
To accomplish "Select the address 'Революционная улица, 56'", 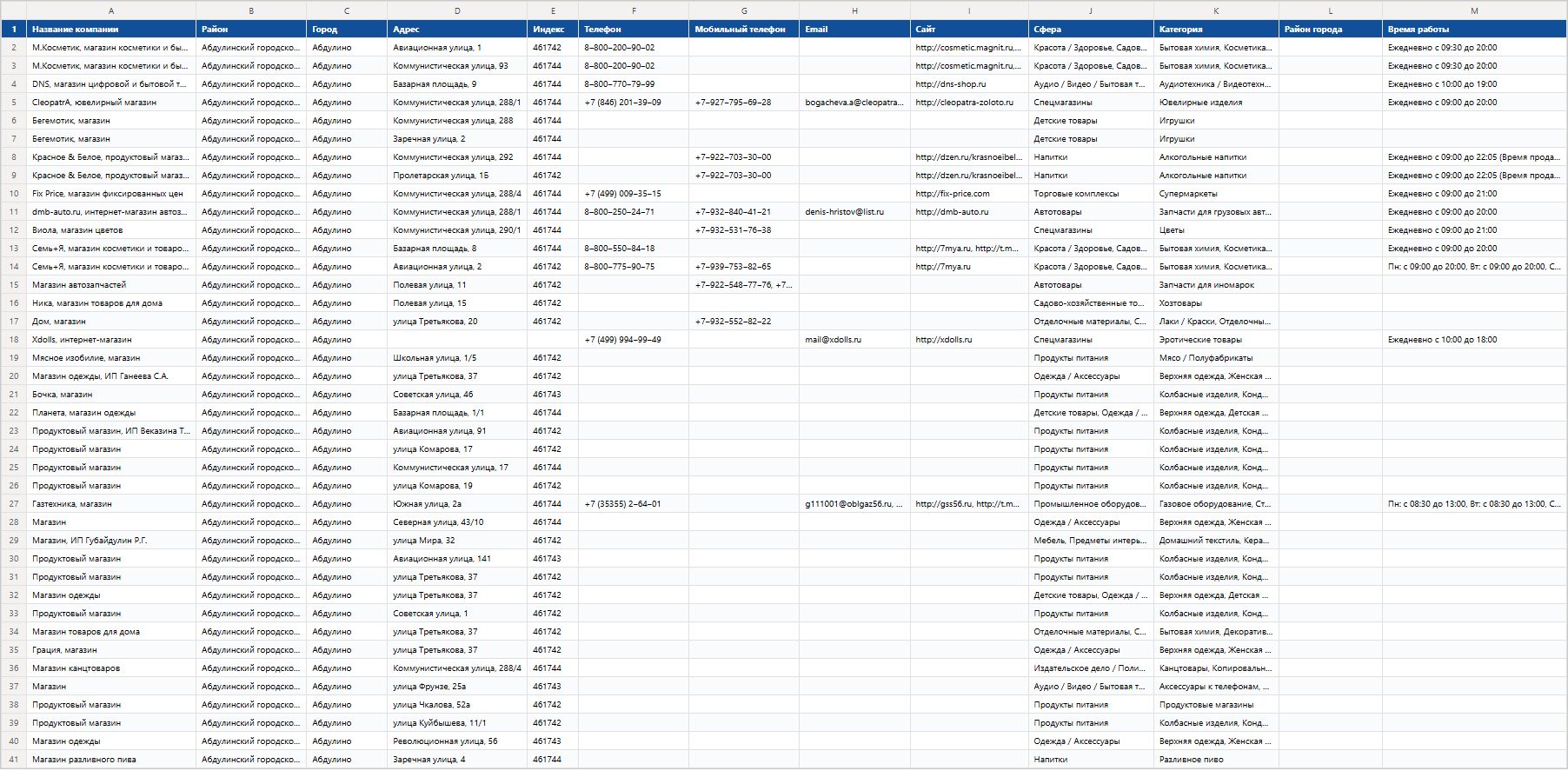I will [457, 741].
